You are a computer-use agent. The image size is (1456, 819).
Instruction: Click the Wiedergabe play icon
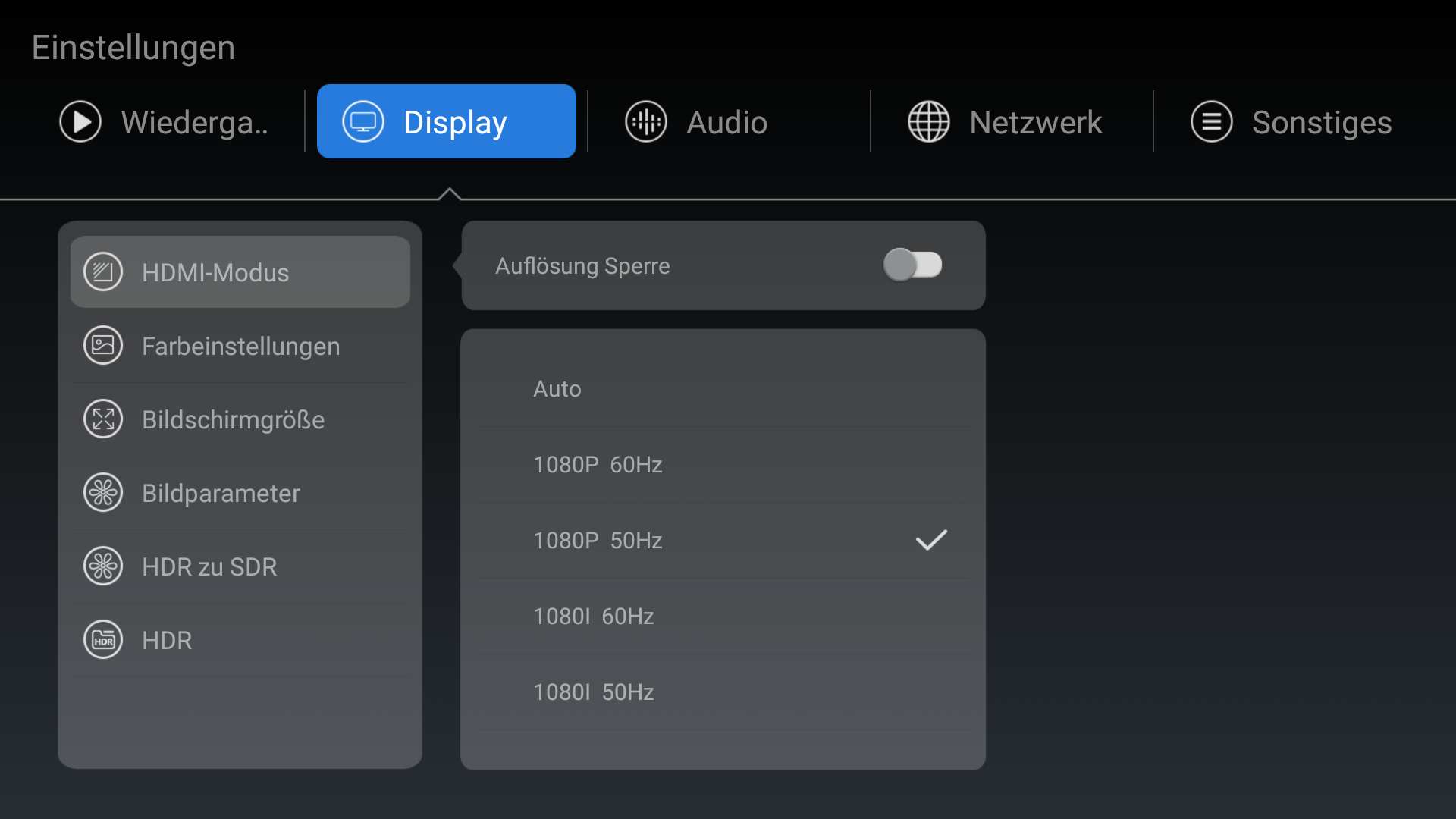[x=80, y=121]
